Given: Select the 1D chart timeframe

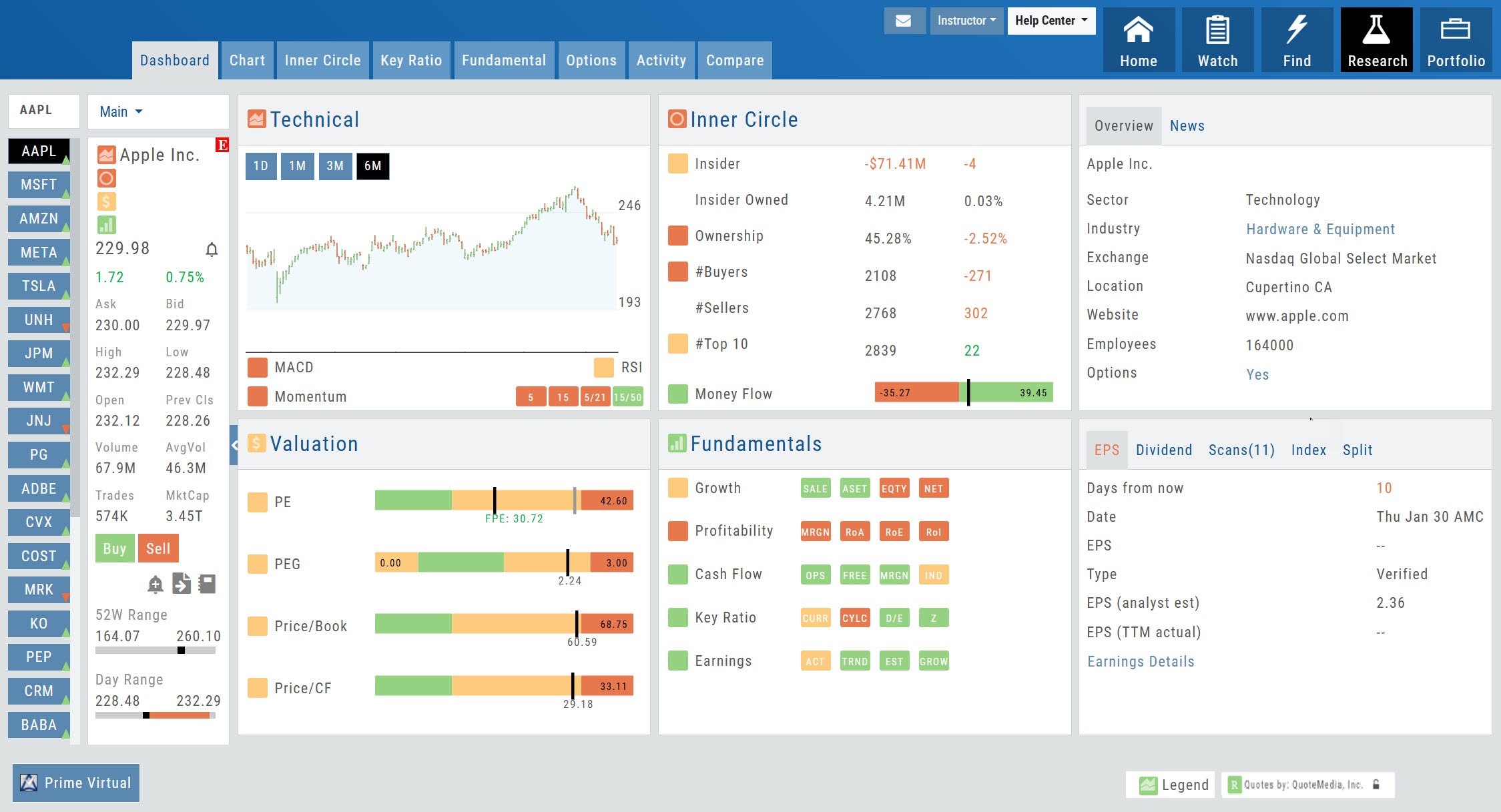Looking at the screenshot, I should tap(261, 166).
